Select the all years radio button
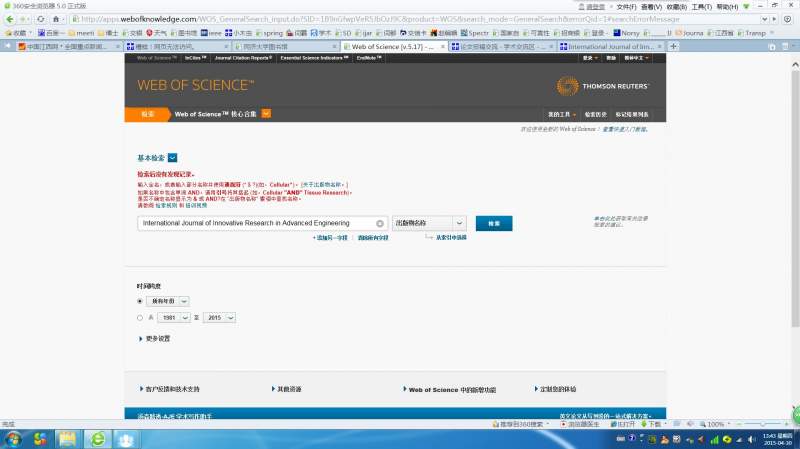The image size is (800, 449). pos(140,301)
